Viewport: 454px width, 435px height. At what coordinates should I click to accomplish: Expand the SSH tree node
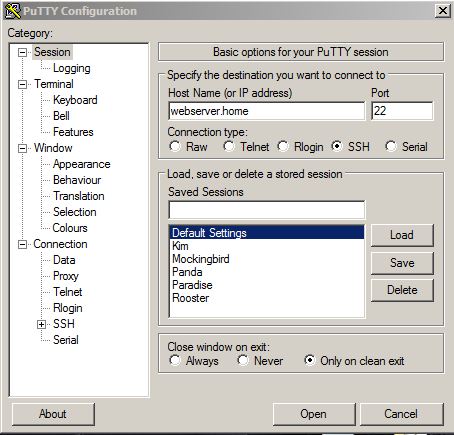tap(41, 324)
